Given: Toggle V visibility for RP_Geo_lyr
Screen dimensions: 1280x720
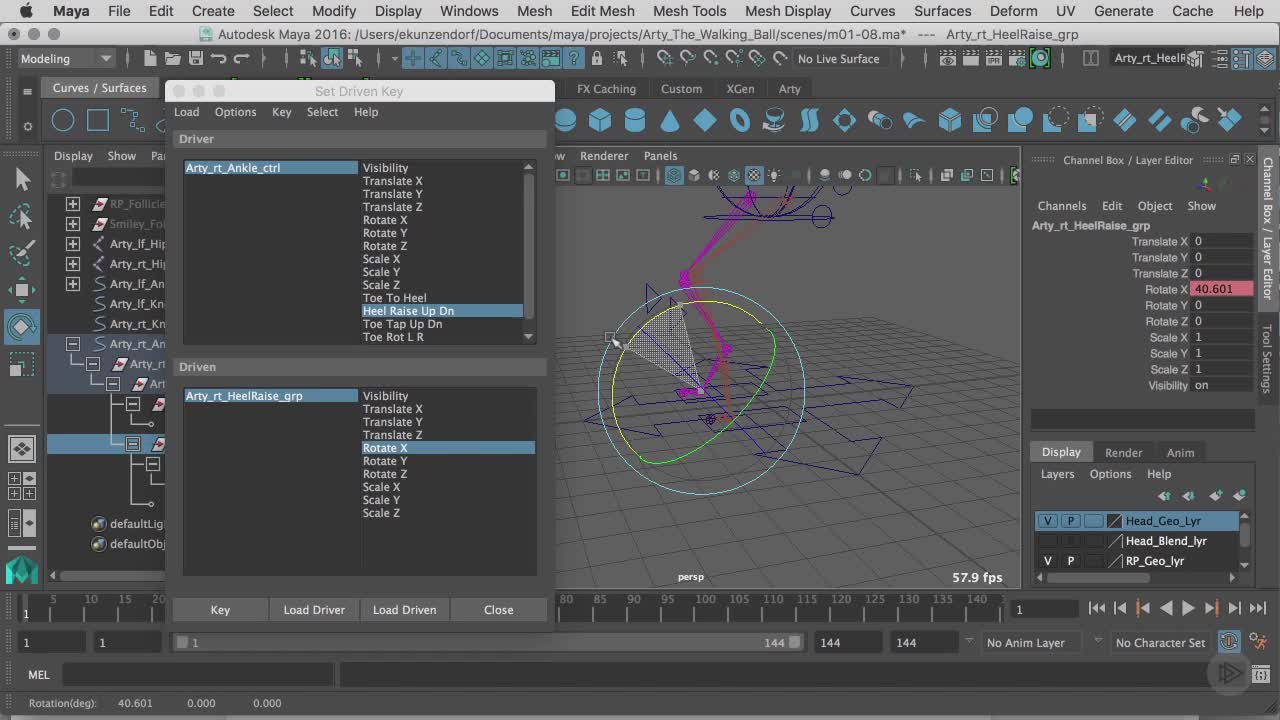Looking at the screenshot, I should pos(1047,561).
